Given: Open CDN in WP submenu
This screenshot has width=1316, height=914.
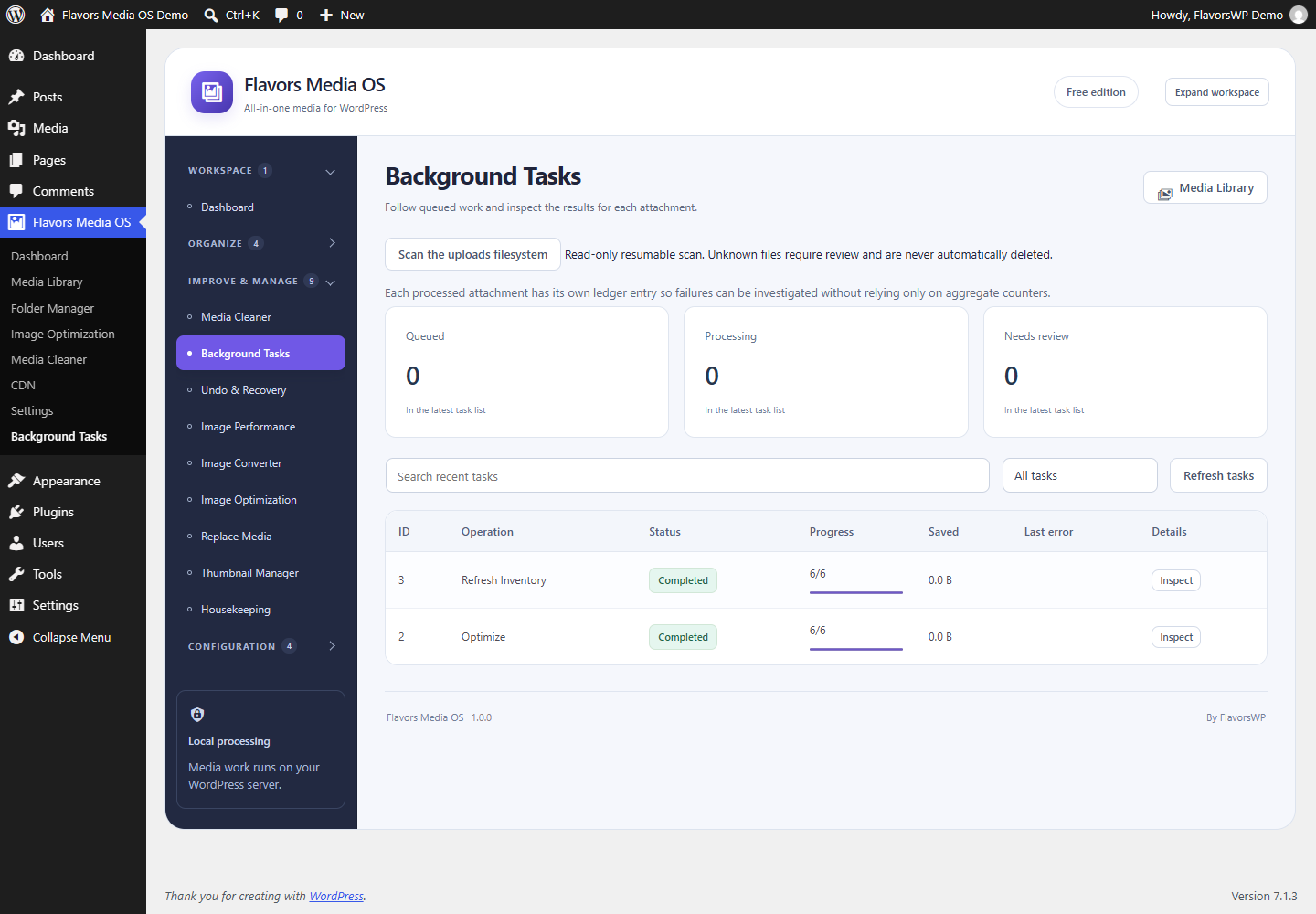Looking at the screenshot, I should (x=23, y=386).
